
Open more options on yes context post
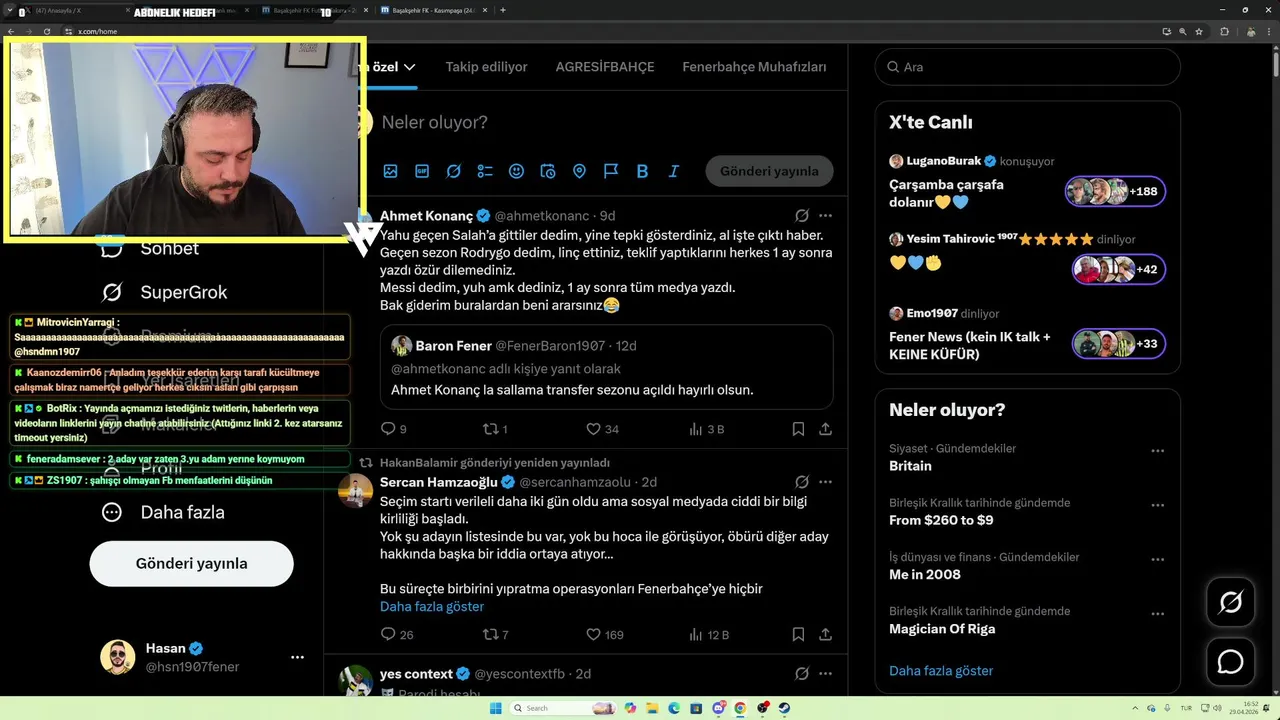click(825, 674)
